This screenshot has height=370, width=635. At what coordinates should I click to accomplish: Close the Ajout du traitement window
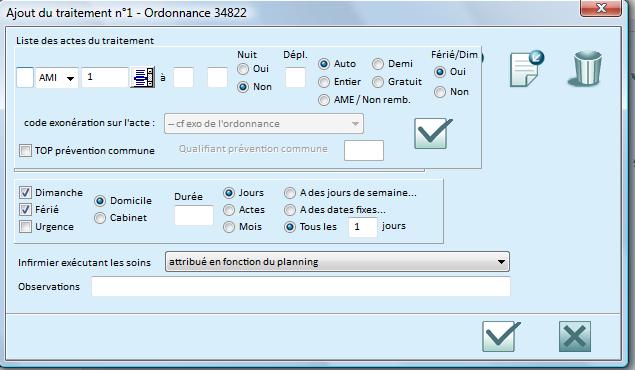601,8
